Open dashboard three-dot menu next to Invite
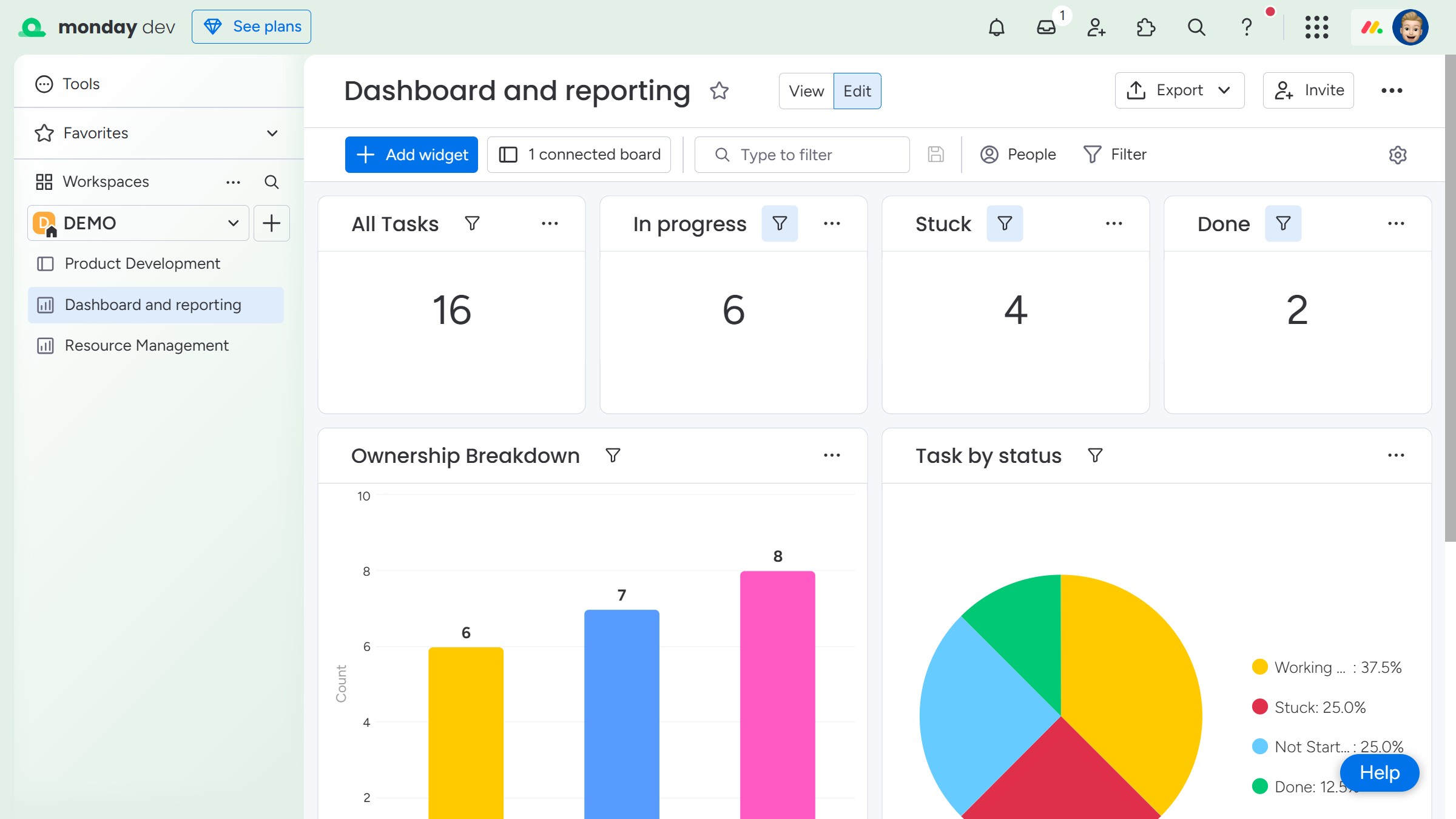Viewport: 1456px width, 819px height. click(x=1392, y=90)
